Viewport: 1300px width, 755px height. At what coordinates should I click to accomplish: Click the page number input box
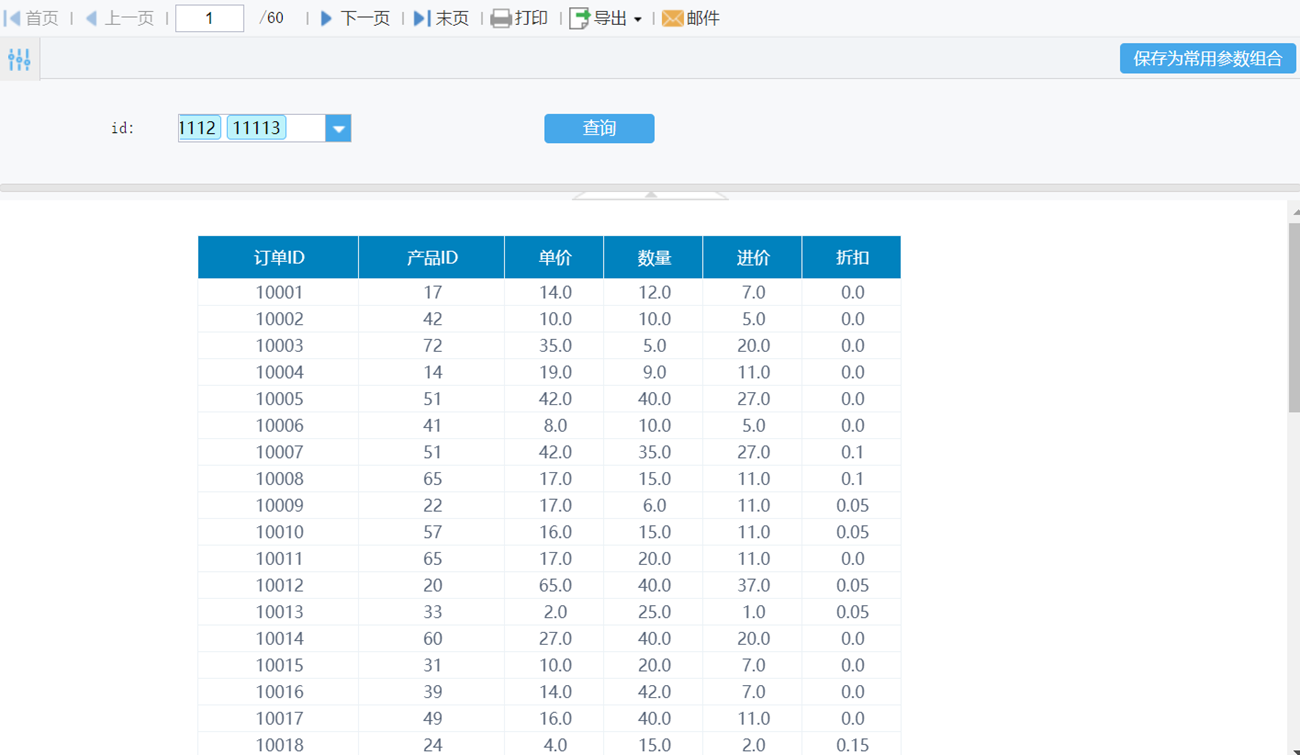pos(209,18)
